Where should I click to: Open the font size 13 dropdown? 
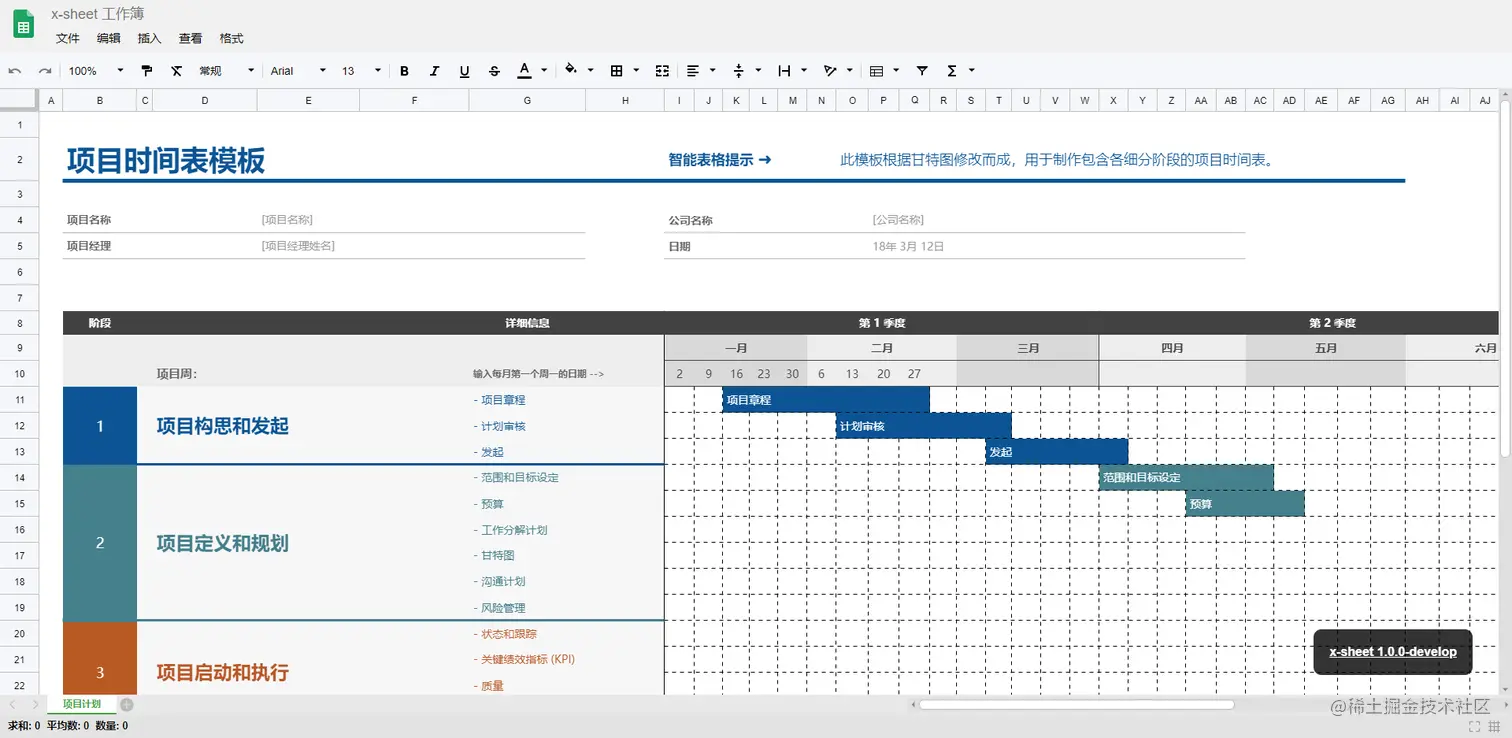point(358,70)
